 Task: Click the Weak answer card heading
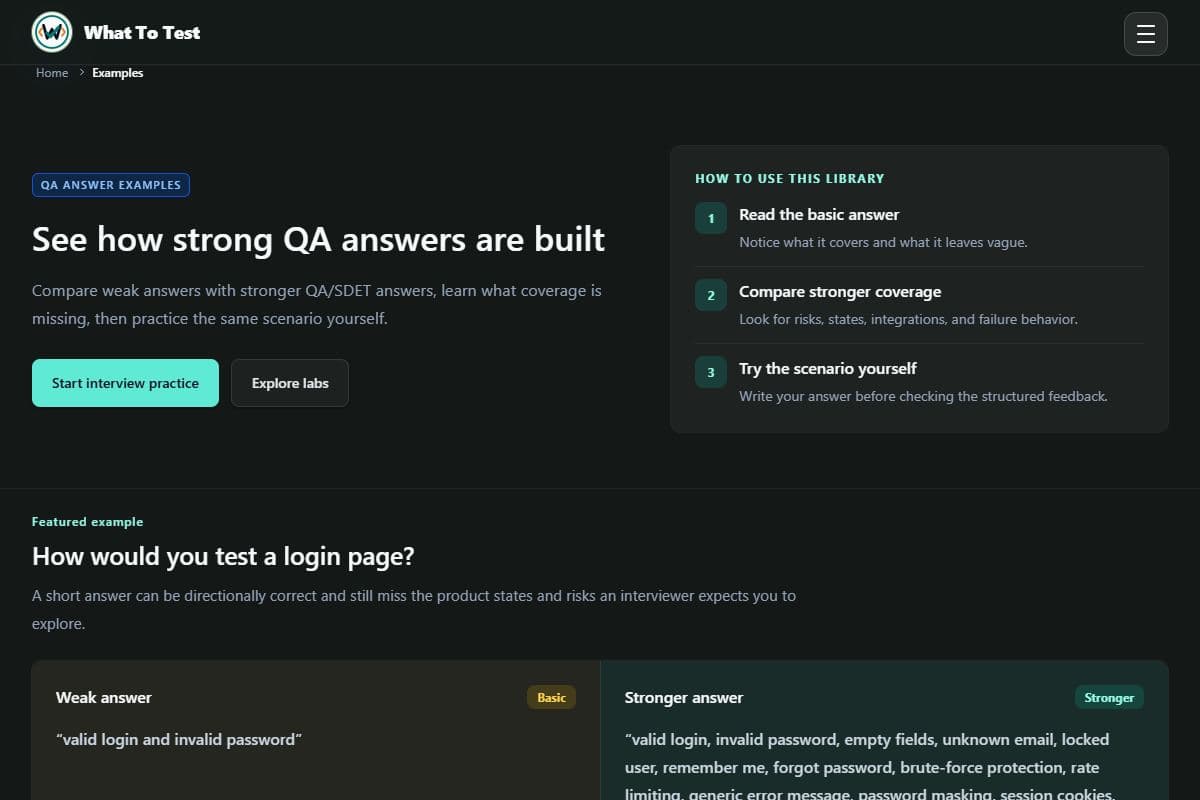click(x=104, y=697)
